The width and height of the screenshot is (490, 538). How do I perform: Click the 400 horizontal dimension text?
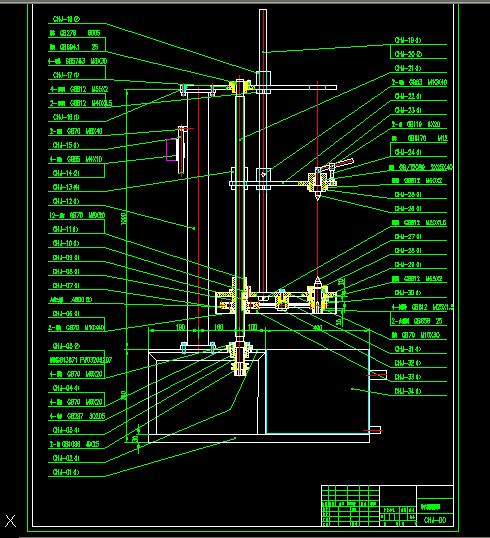pyautogui.click(x=318, y=327)
